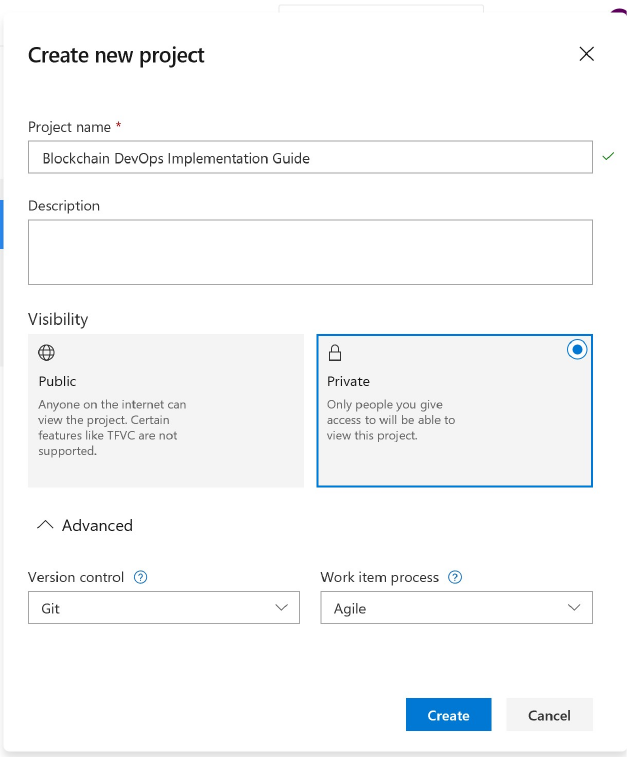Click the globe icon for Public visibility
The height and width of the screenshot is (757, 627).
tap(46, 352)
